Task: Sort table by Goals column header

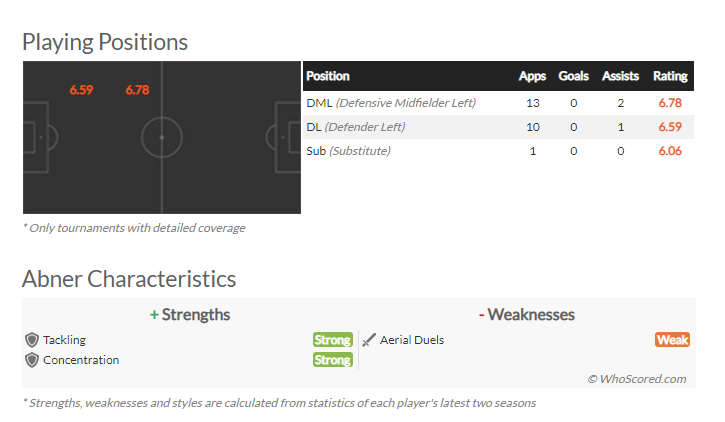Action: [573, 76]
